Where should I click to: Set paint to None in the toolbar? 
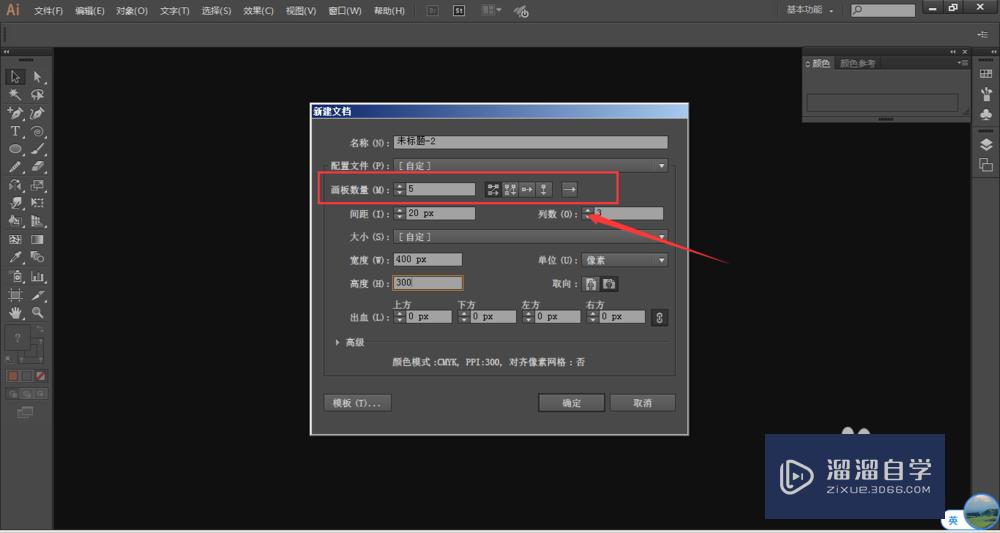pyautogui.click(x=40, y=376)
